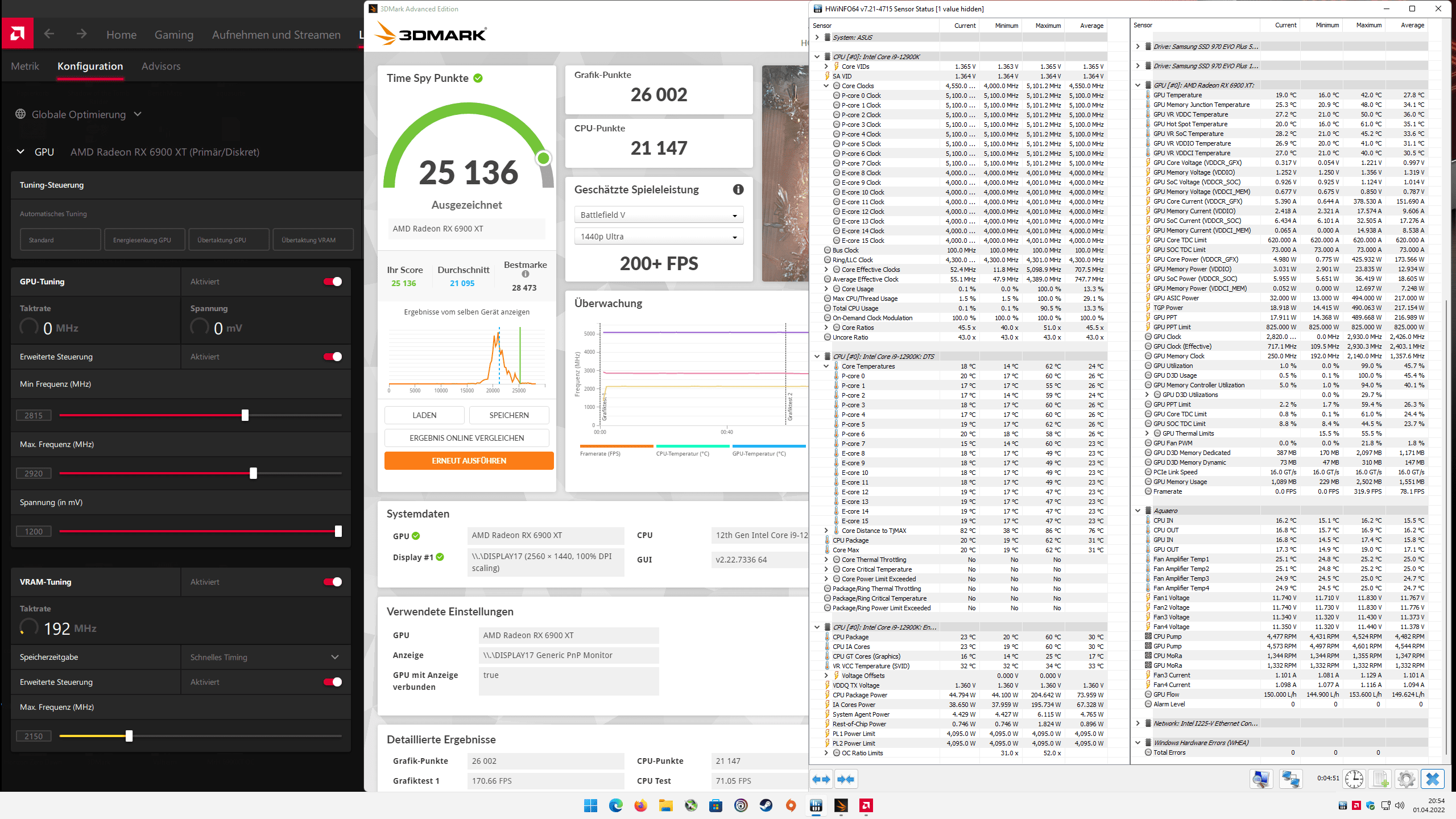Open the Windows Start menu
The height and width of the screenshot is (819, 1456).
pos(590,805)
